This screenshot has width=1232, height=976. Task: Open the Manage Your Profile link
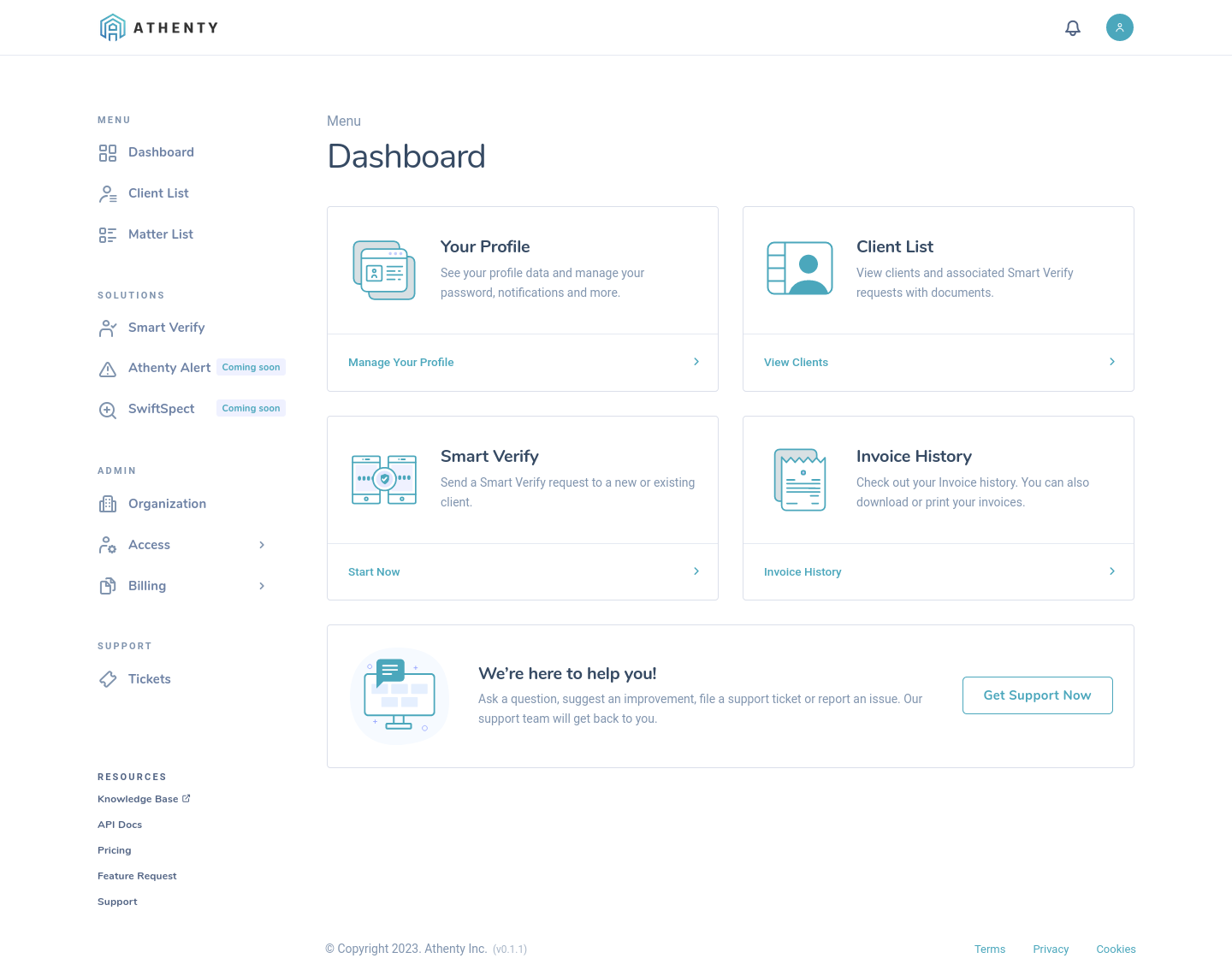400,362
